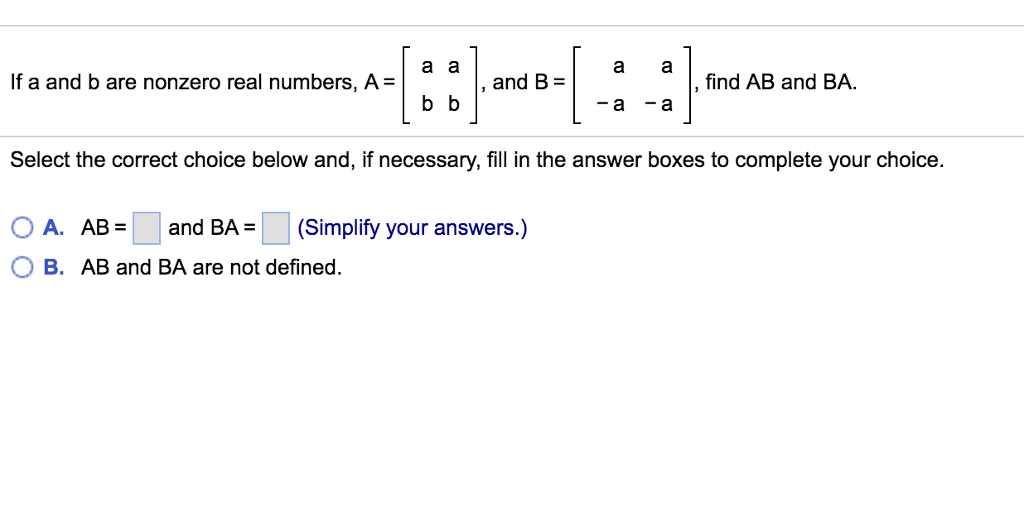Click the 'A =' label before the first matrix
This screenshot has width=1024, height=521.
coord(380,83)
